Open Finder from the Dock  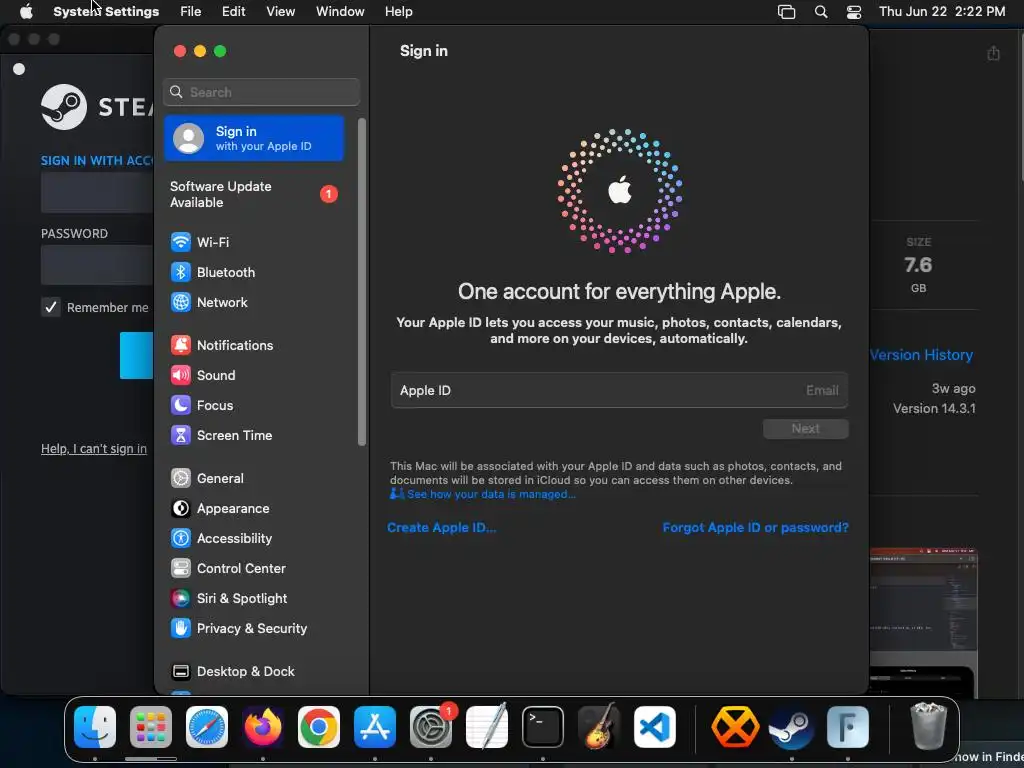point(95,727)
